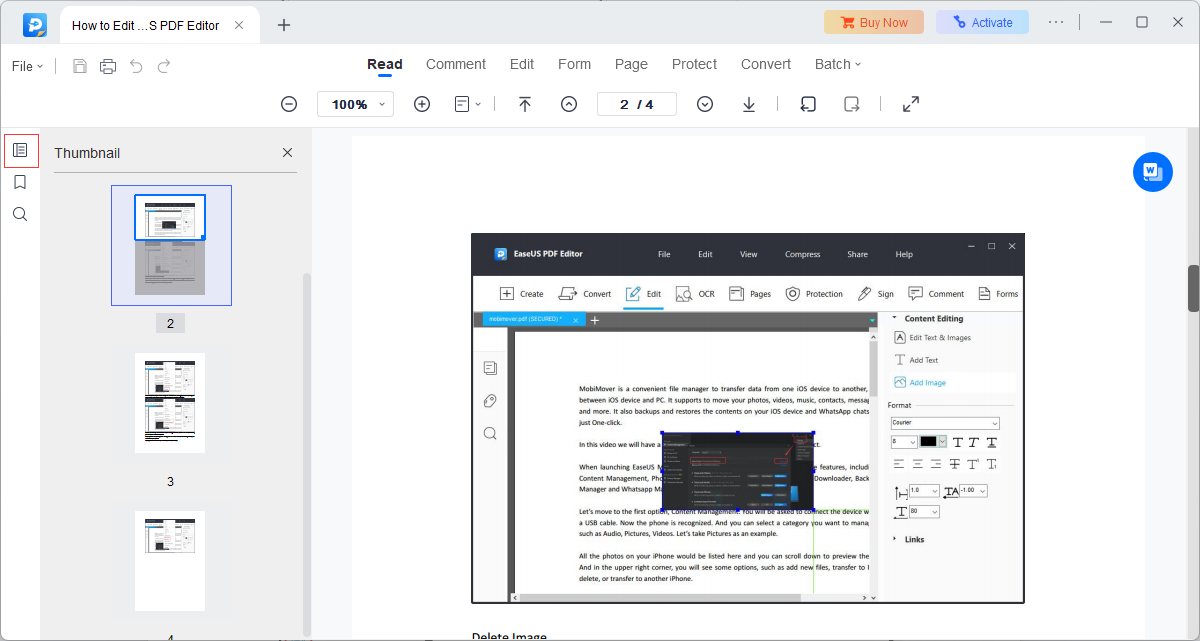Open the page display mode dropdown
The width and height of the screenshot is (1200, 641).
(468, 104)
